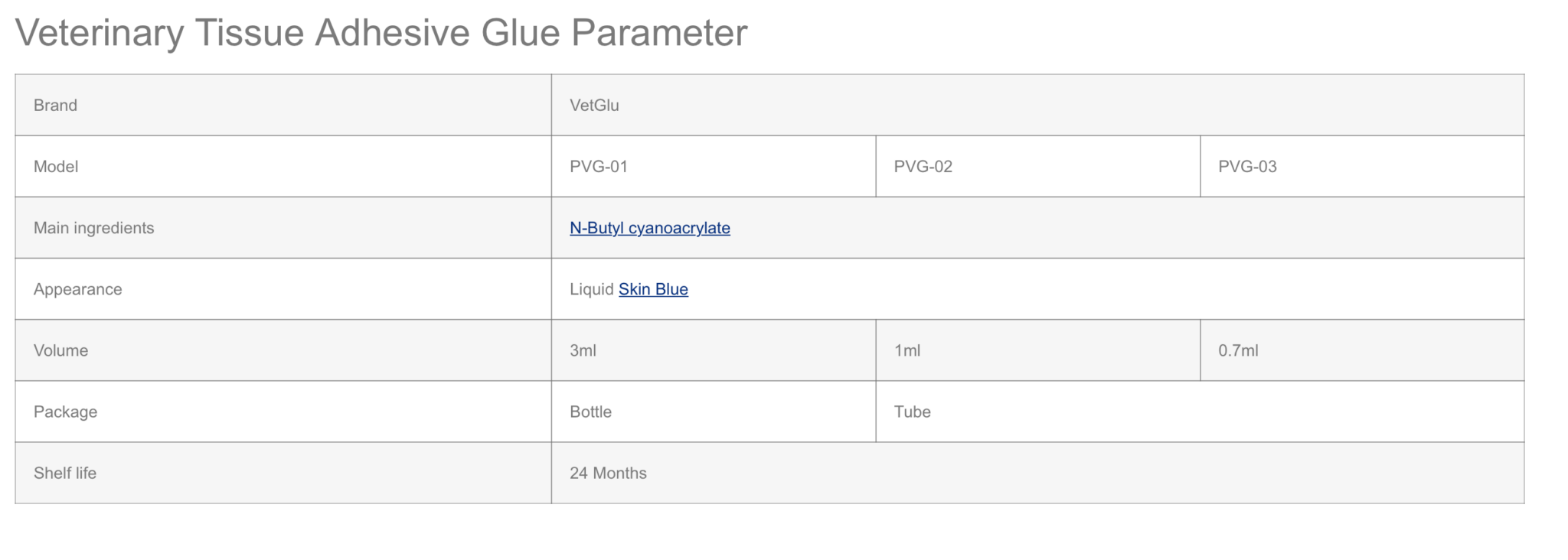Follow the Skin Blue hyperlink
Viewport: 1568px width, 560px height.
[x=653, y=289]
